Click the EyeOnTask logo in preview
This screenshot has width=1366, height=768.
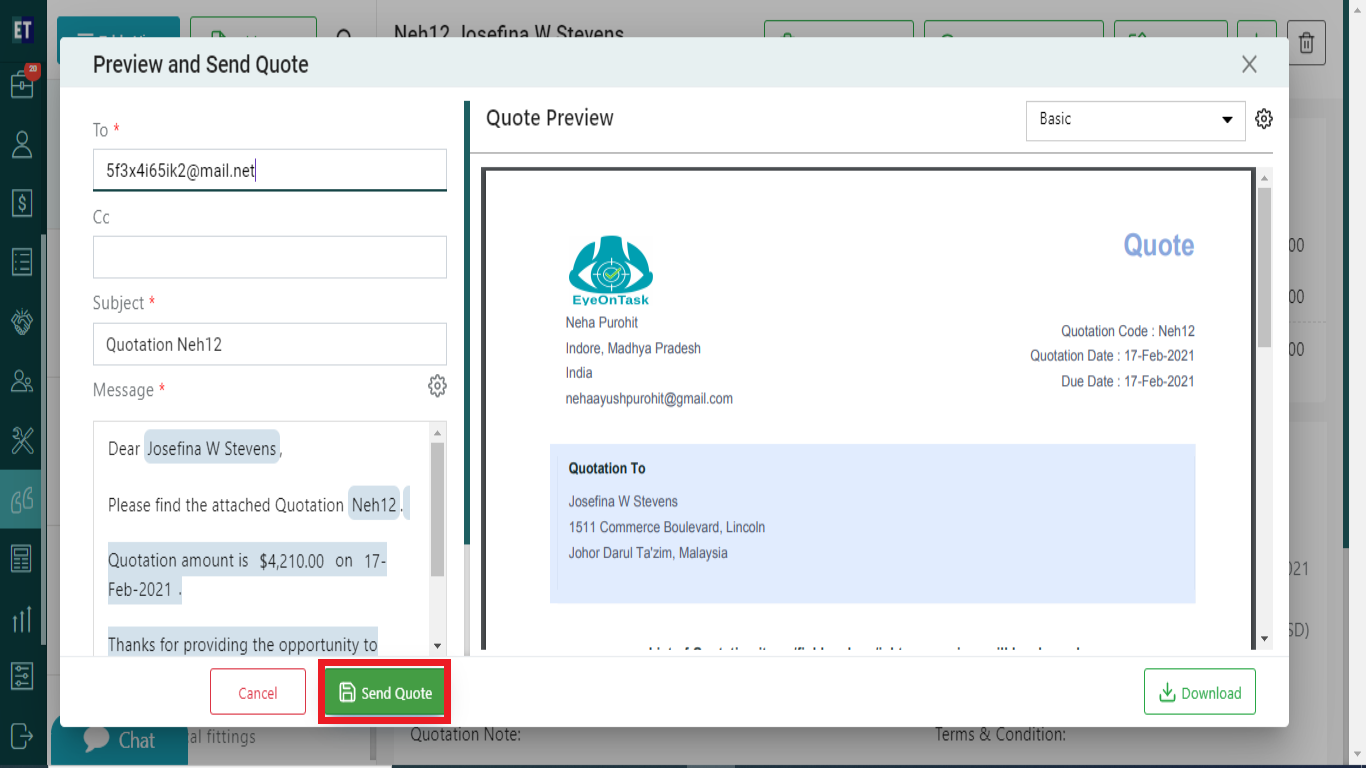pos(610,270)
